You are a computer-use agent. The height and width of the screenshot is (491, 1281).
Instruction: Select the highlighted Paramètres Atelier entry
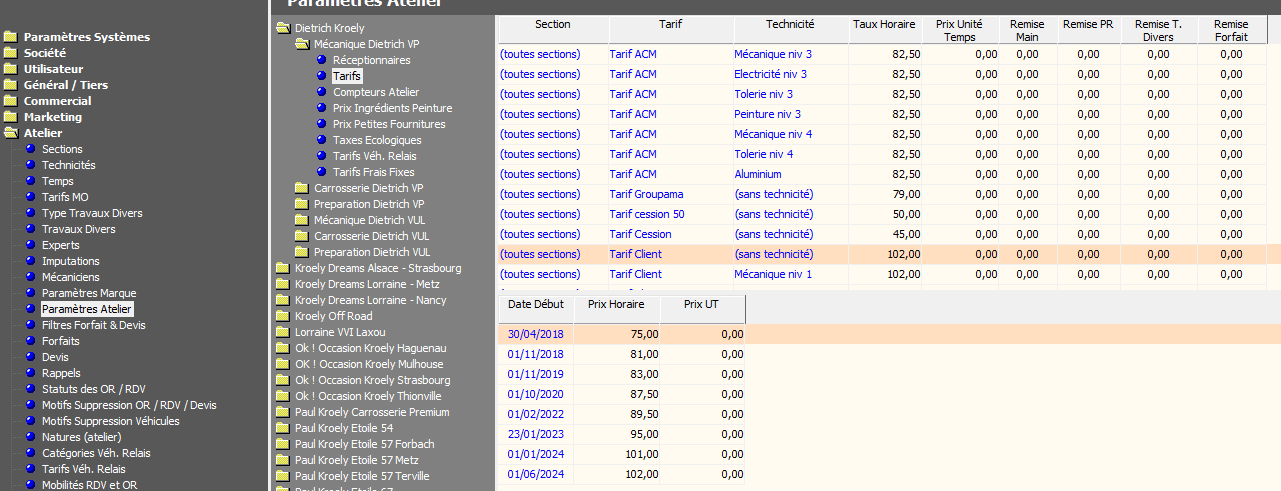coord(87,309)
